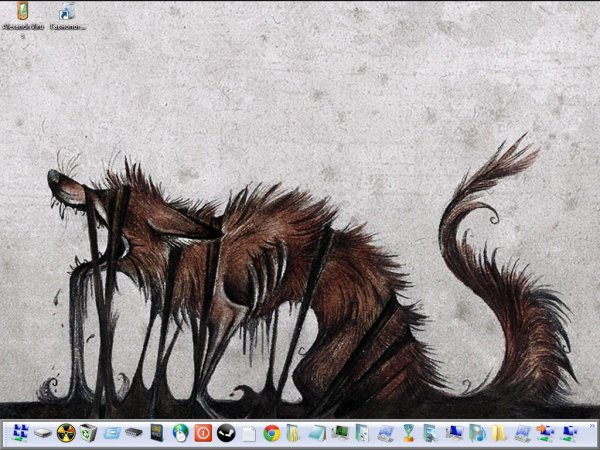Screen dimensions: 600x450
Task: Open Steam from the dock
Action: (x=225, y=433)
